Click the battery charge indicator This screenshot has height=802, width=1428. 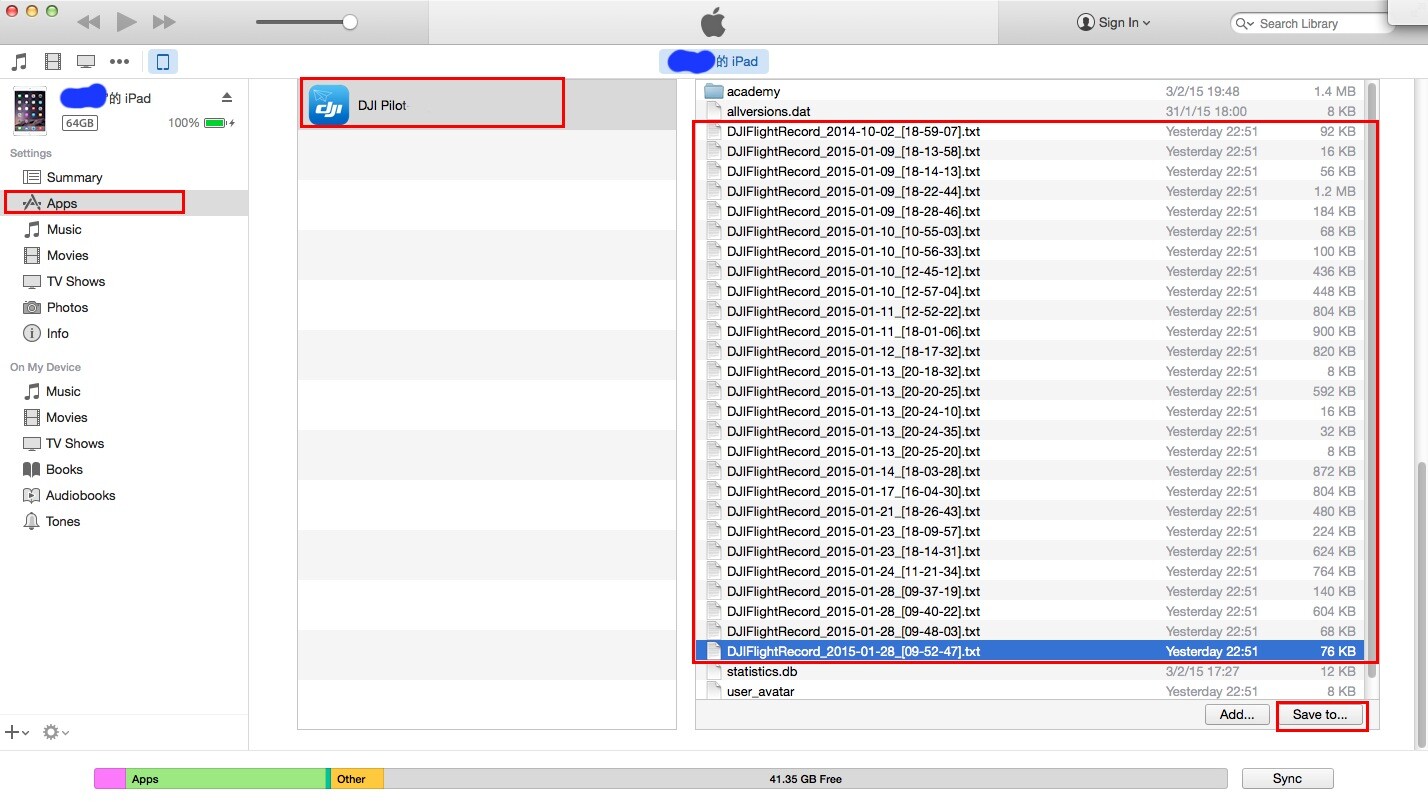(217, 123)
